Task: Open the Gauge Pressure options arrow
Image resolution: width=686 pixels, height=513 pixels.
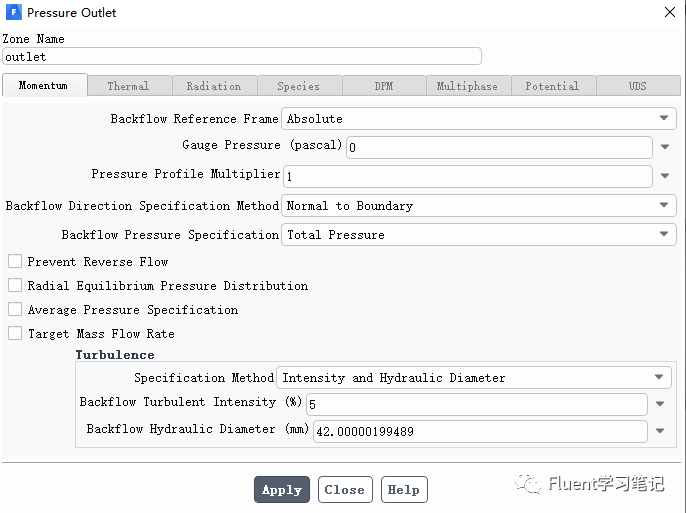Action: (665, 147)
